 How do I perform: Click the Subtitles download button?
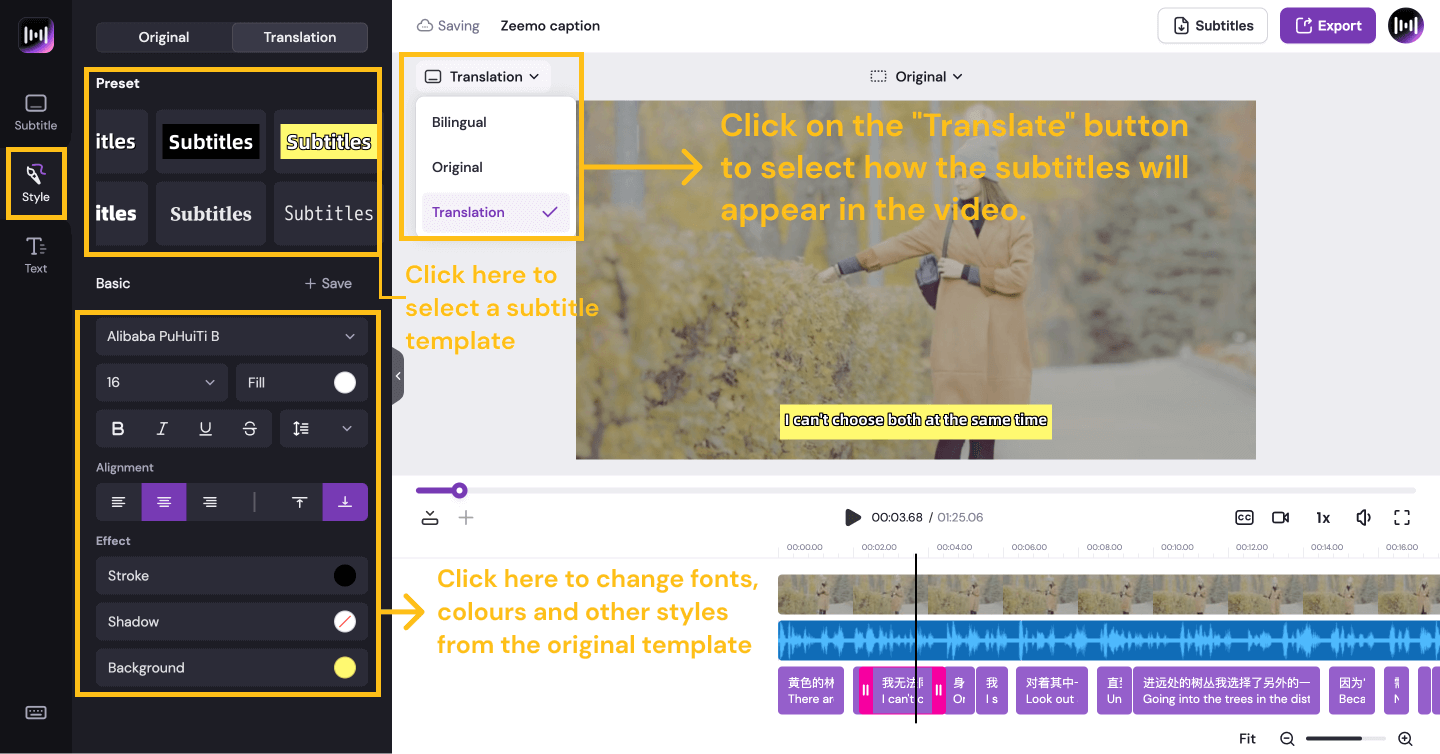1212,26
